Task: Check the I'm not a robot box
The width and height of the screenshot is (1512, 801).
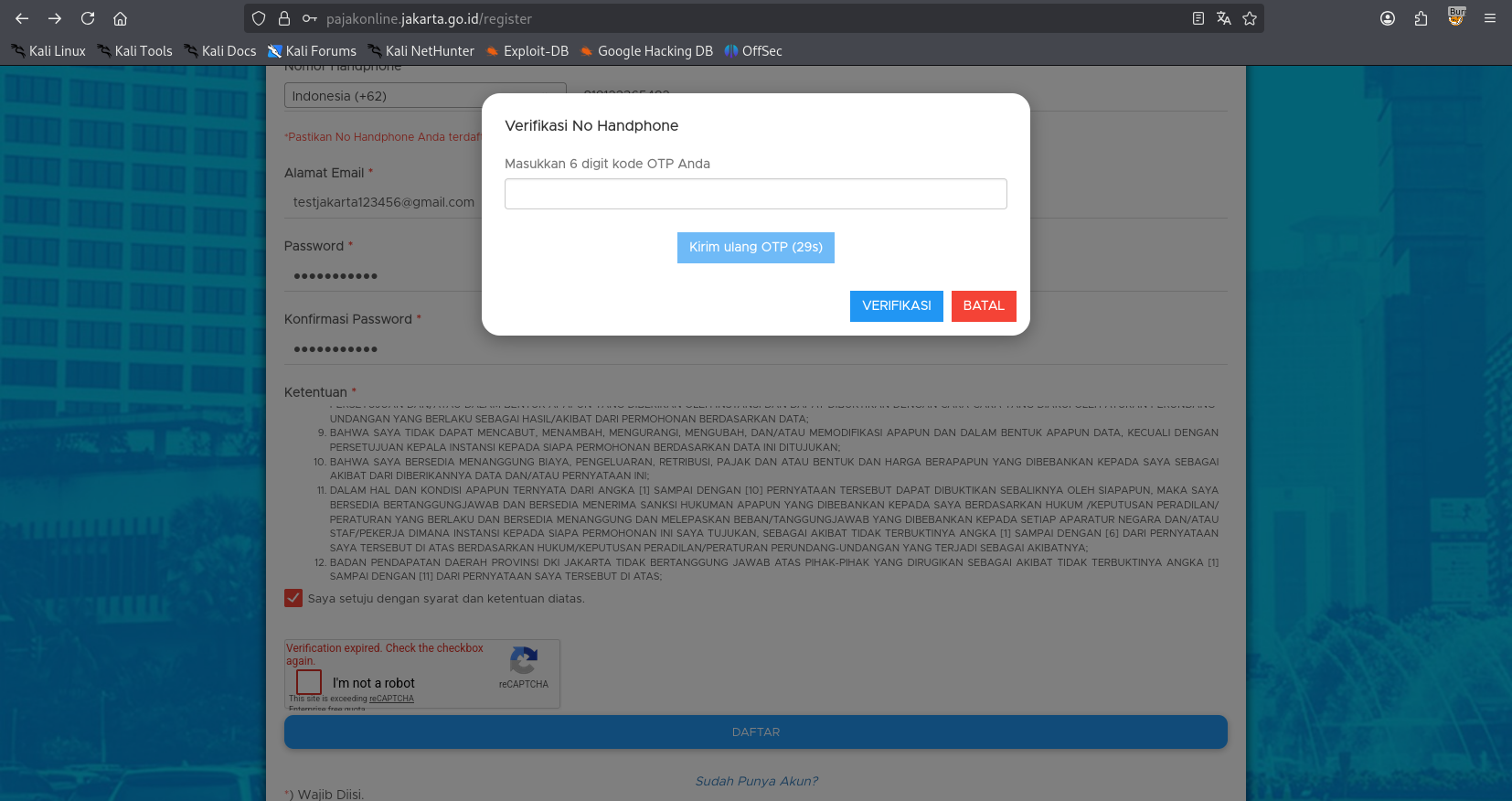Action: point(309,682)
